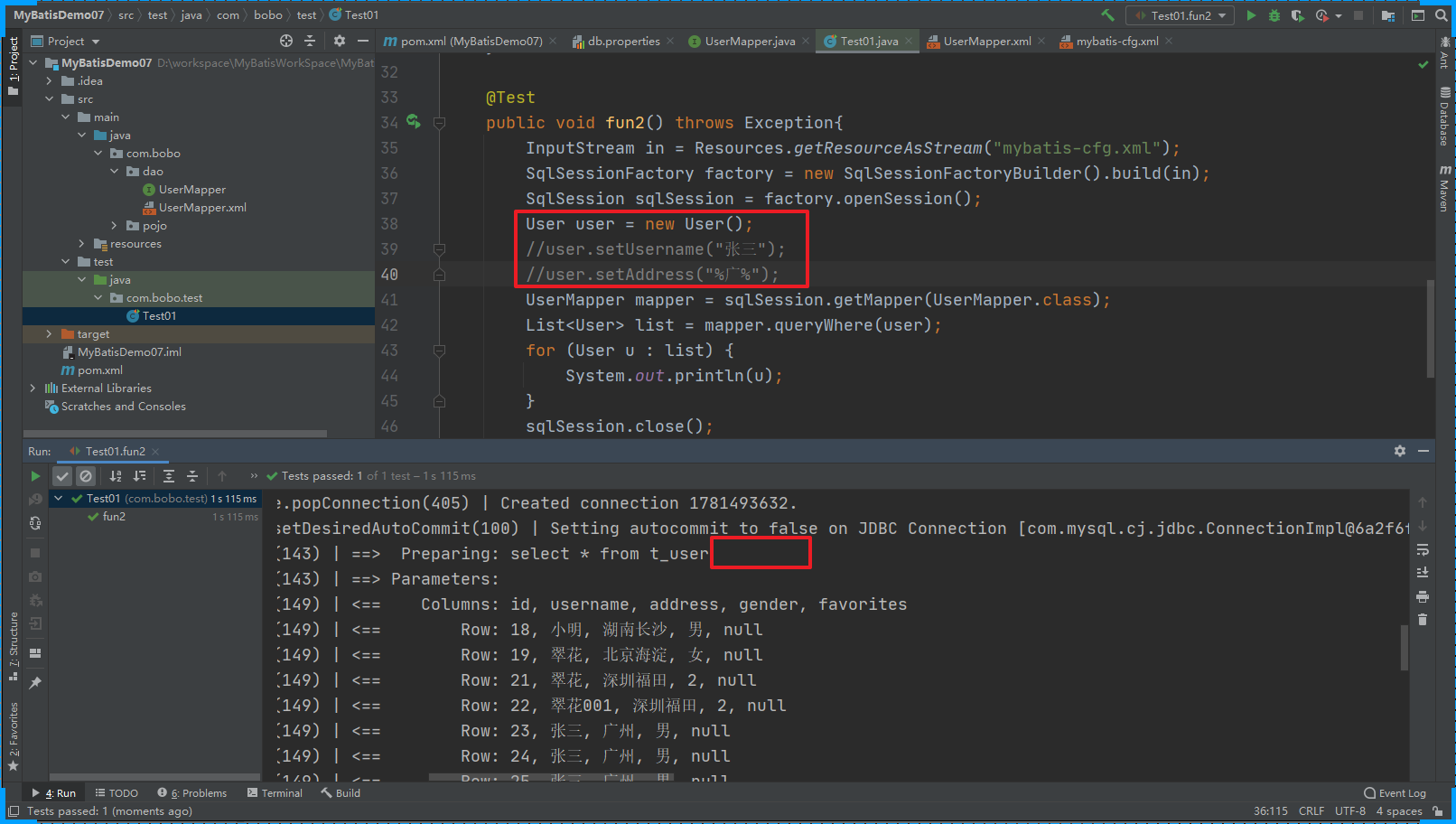Expand the .idea folder
Image resolution: width=1456 pixels, height=824 pixels.
[50, 81]
